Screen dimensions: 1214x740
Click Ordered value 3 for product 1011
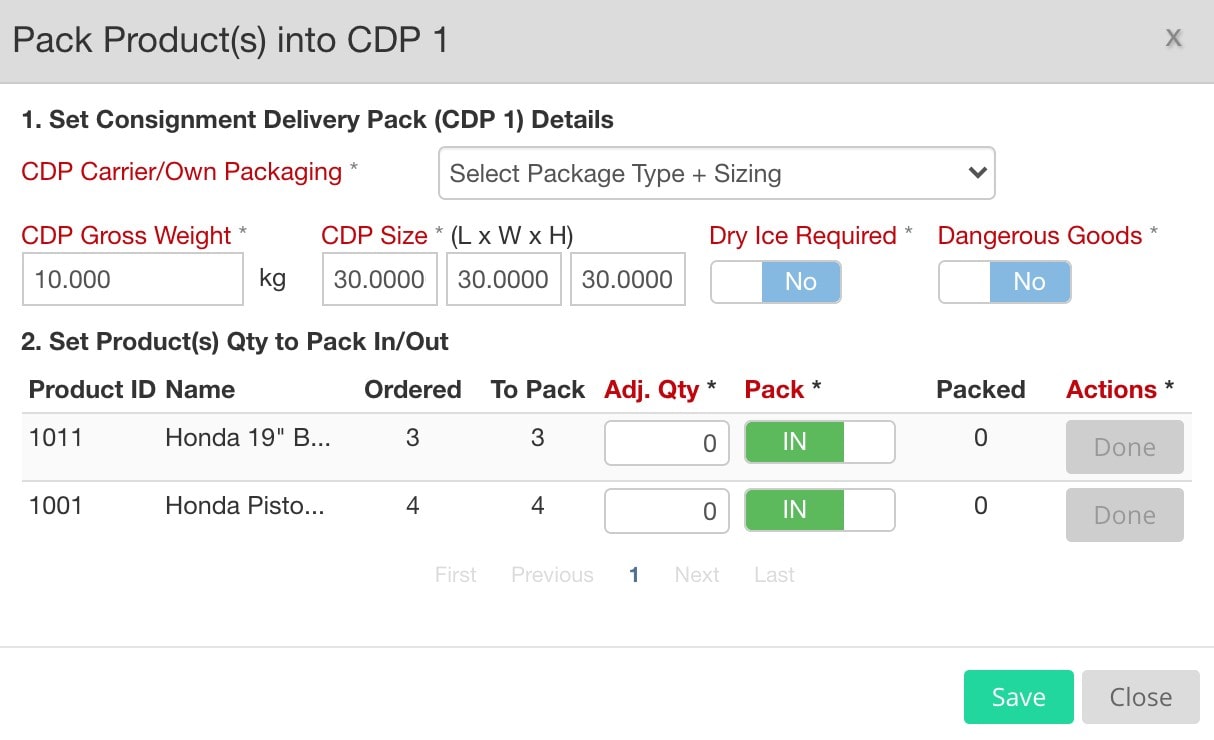(413, 437)
